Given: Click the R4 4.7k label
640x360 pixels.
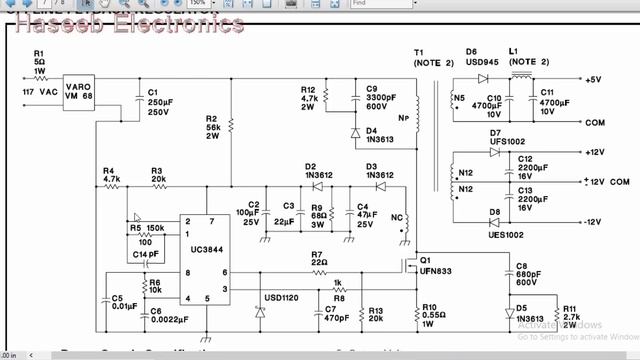Looking at the screenshot, I should [111, 175].
